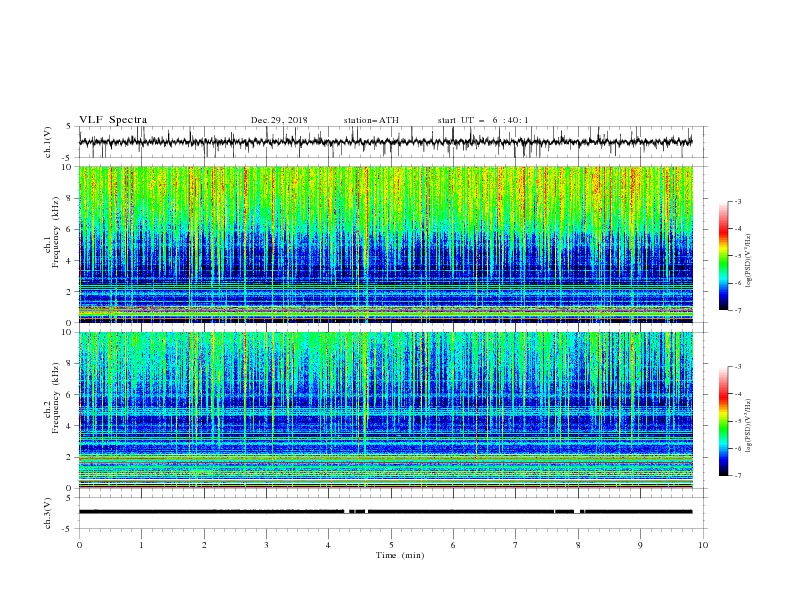Click the log(PSD) label of the ch.1 color bar
Viewport: 792px width, 612px height.
point(749,261)
